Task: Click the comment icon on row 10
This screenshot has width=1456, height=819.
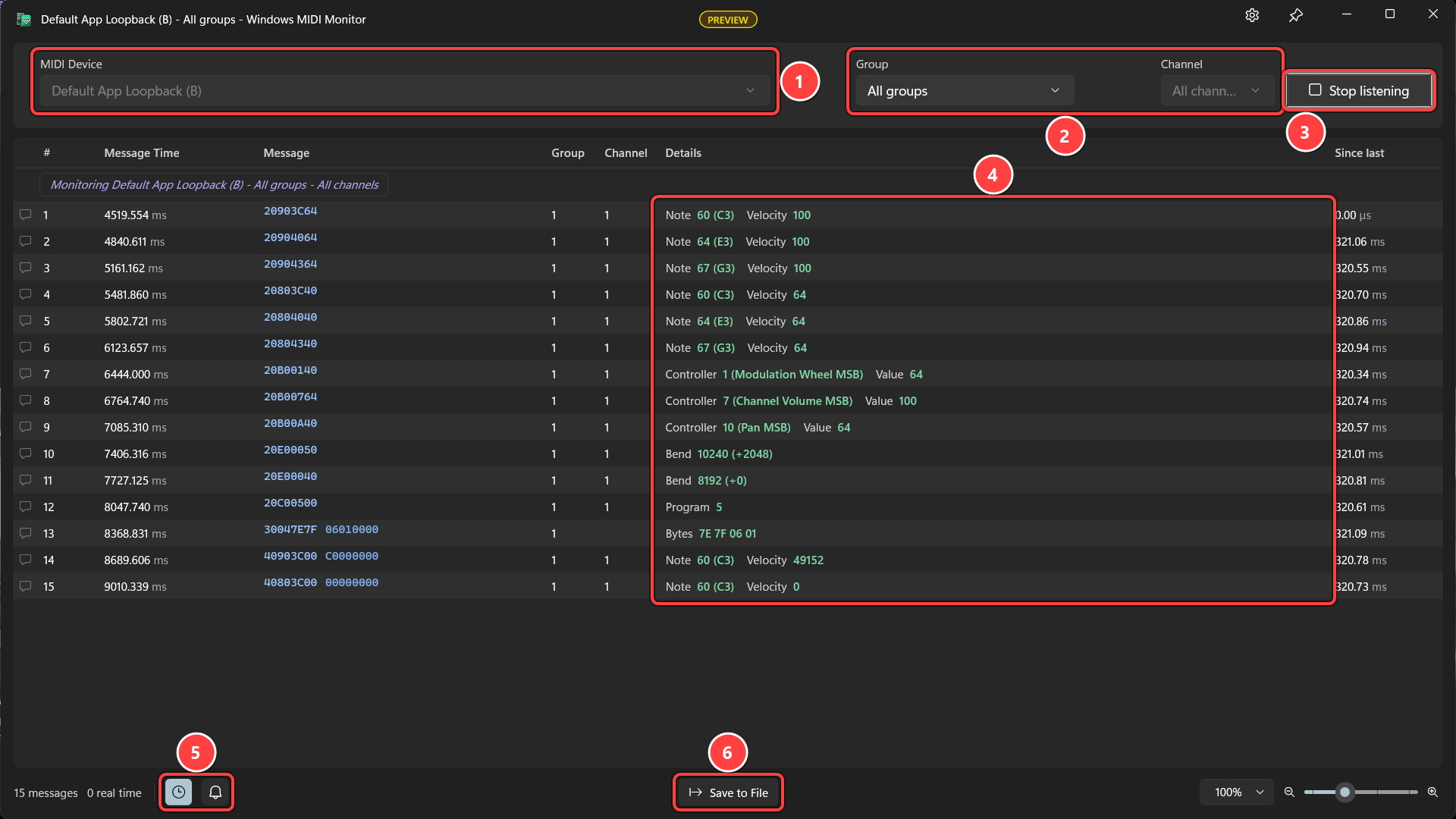Action: pyautogui.click(x=26, y=453)
